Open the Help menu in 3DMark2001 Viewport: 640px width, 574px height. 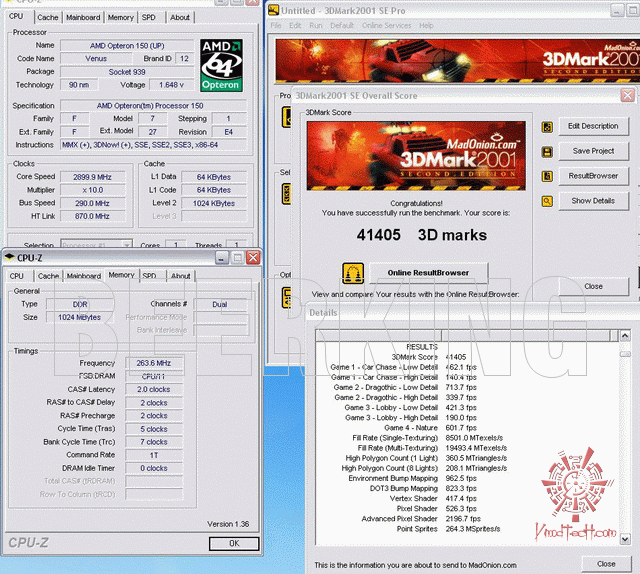point(426,26)
